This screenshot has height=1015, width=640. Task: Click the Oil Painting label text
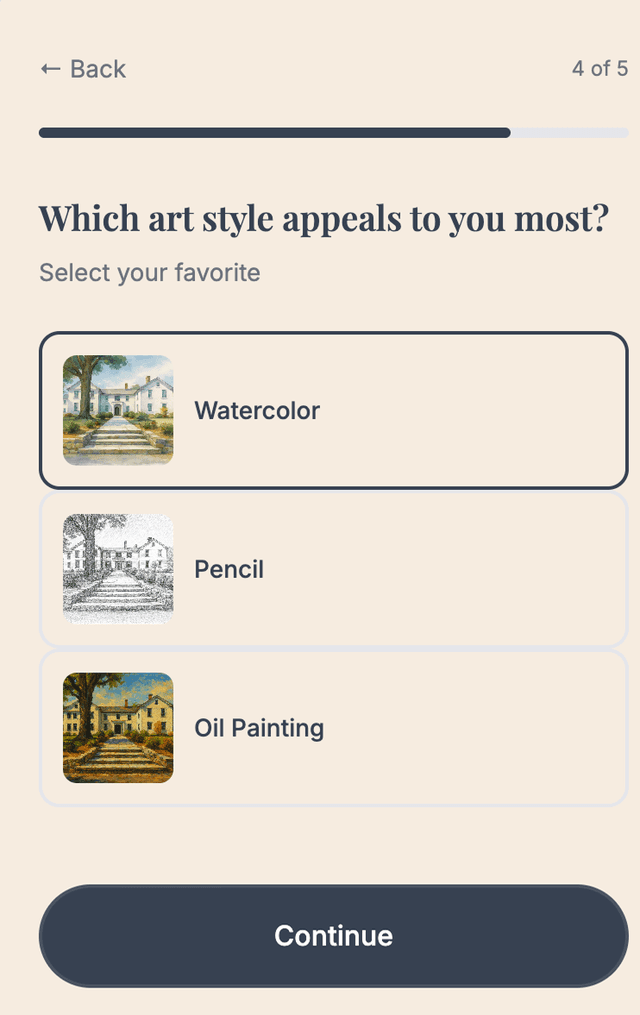260,727
